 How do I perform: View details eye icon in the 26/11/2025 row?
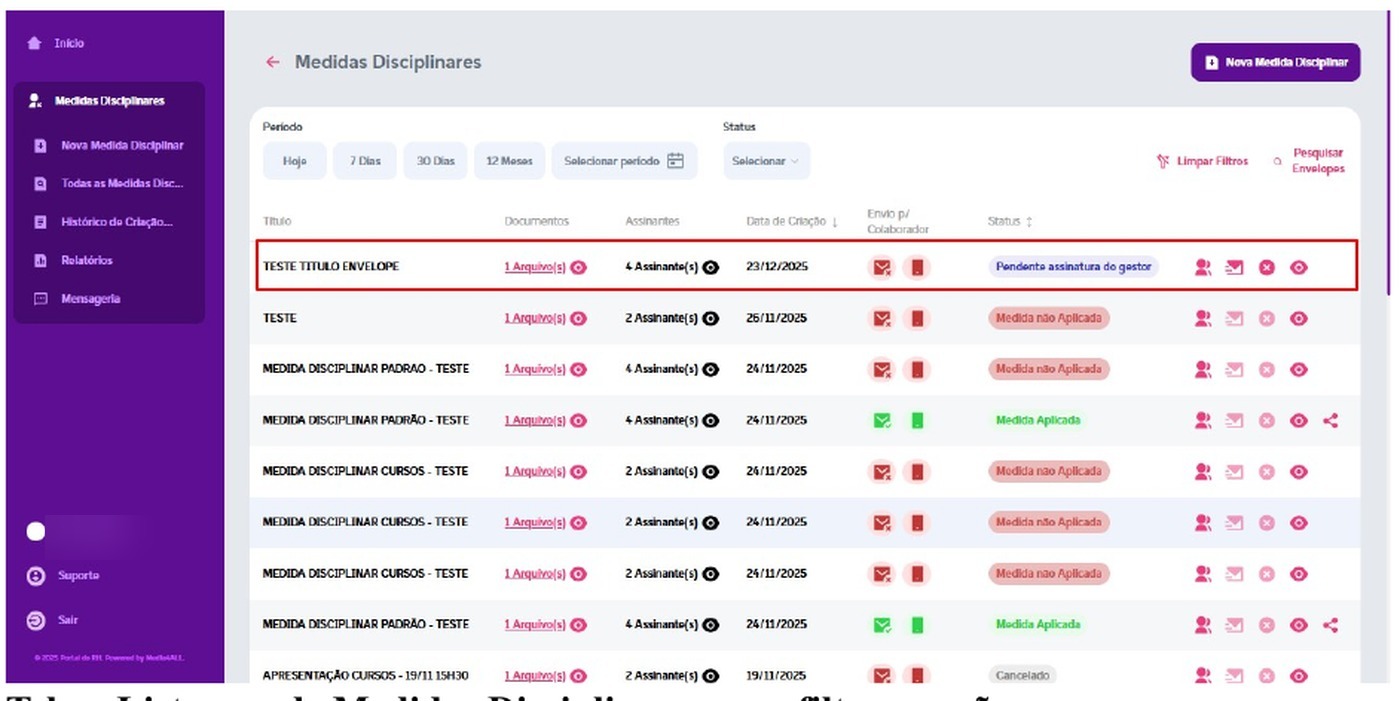(x=1299, y=318)
